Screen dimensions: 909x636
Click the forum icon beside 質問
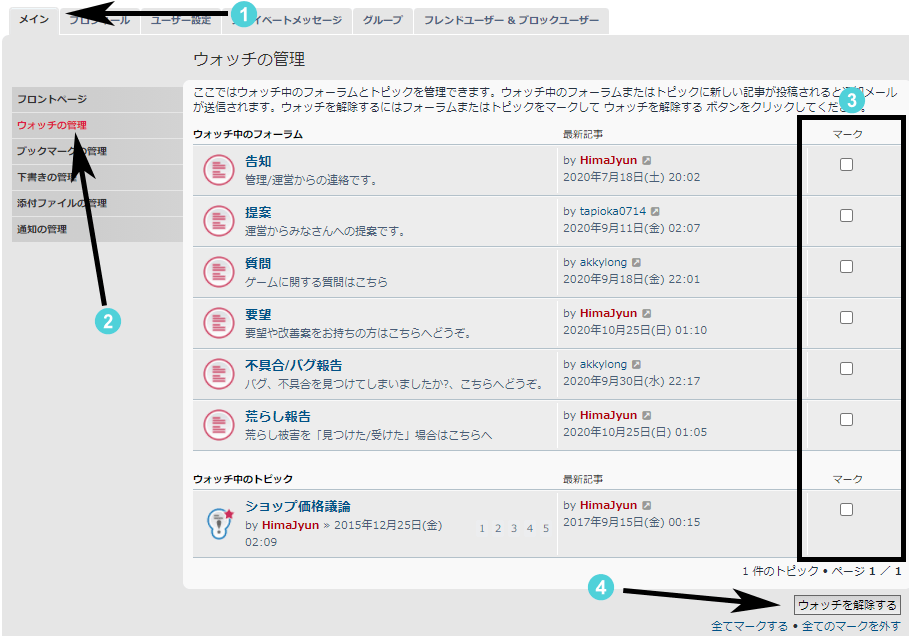219,272
